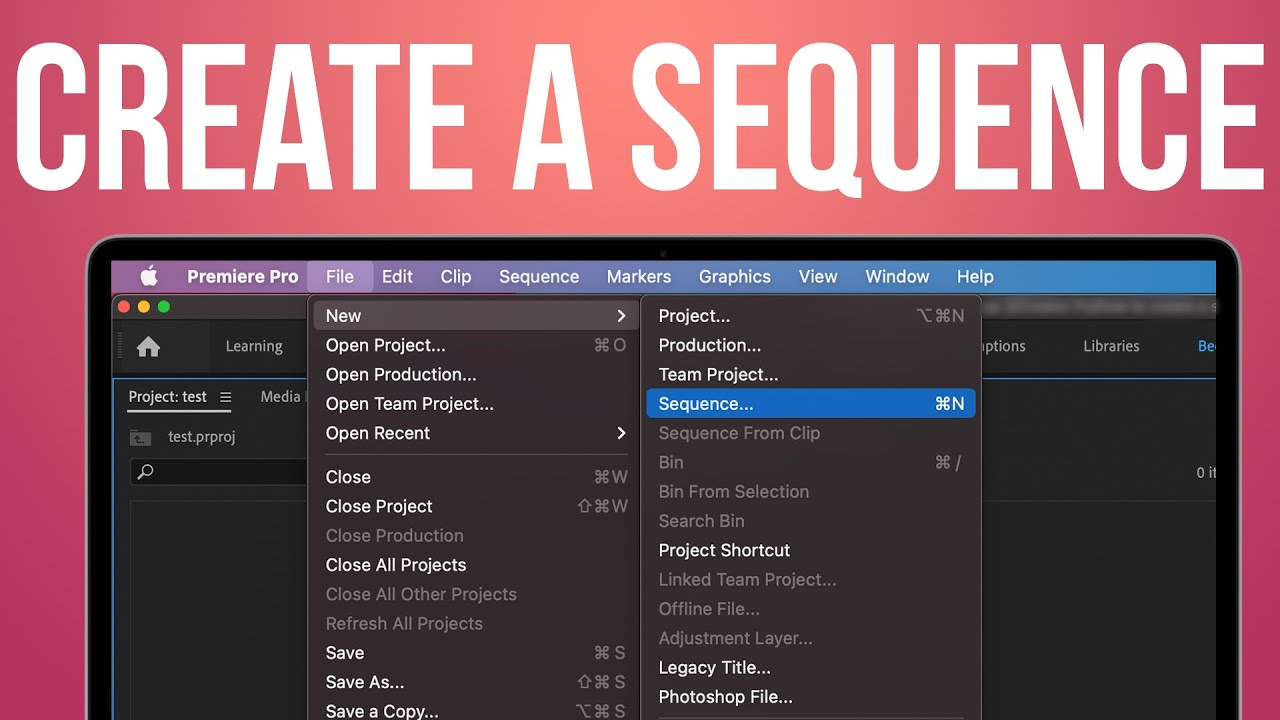This screenshot has width=1280, height=720.
Task: Select Close All Projects entry
Action: pos(474,565)
